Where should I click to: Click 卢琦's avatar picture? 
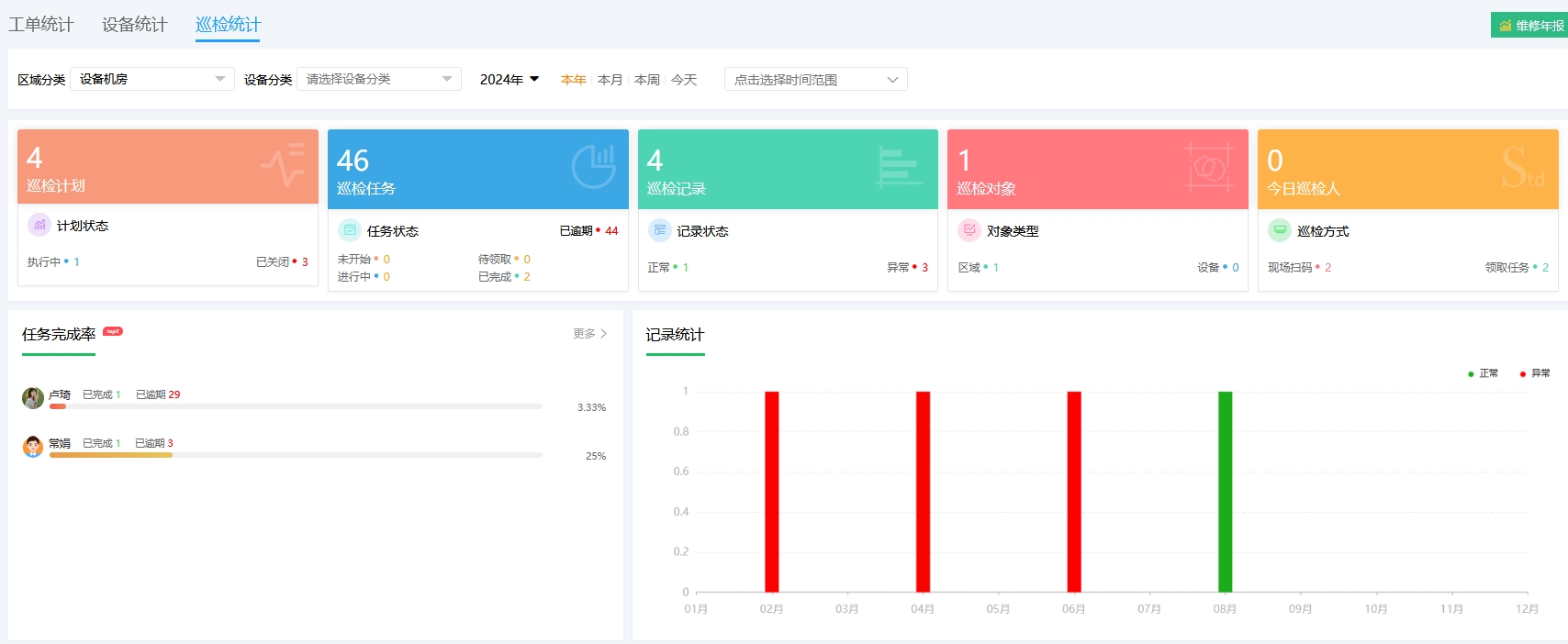tap(33, 397)
